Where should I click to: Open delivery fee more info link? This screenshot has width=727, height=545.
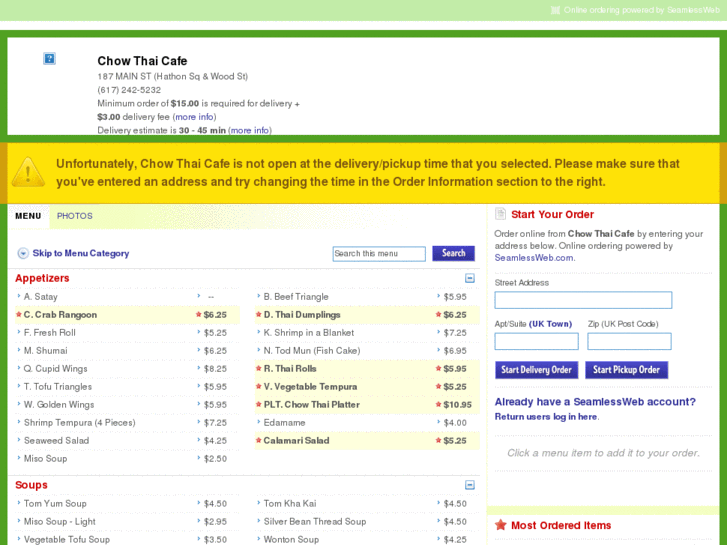click(x=194, y=117)
